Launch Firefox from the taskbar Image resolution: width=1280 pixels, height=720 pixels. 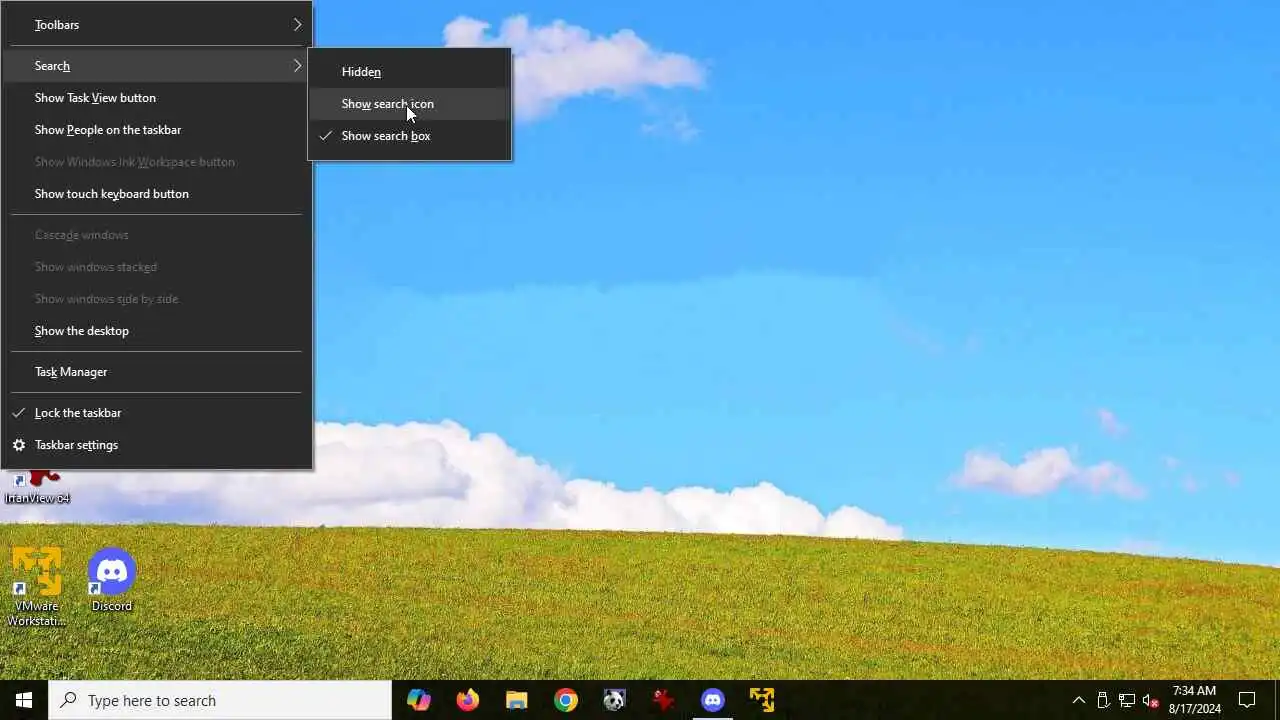468,700
